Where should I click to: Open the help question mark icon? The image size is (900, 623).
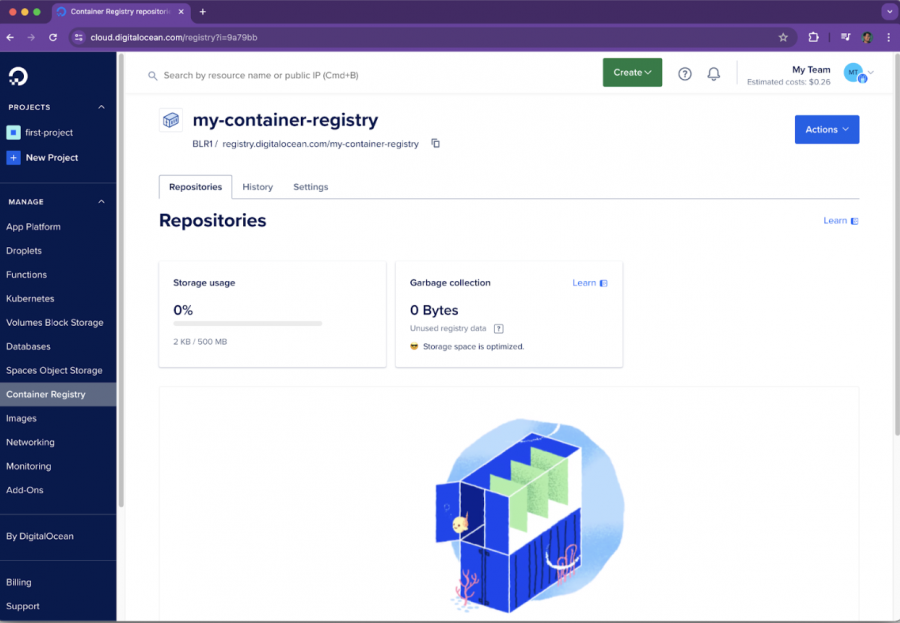click(x=685, y=73)
